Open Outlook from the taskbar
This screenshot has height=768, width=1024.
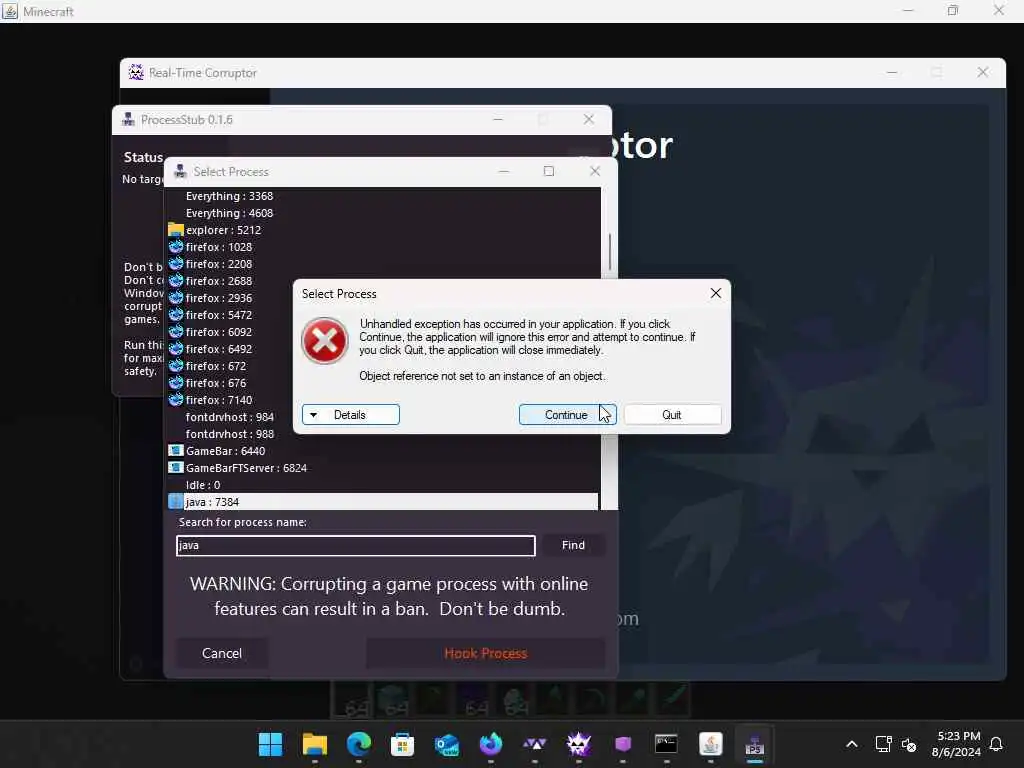coord(447,744)
